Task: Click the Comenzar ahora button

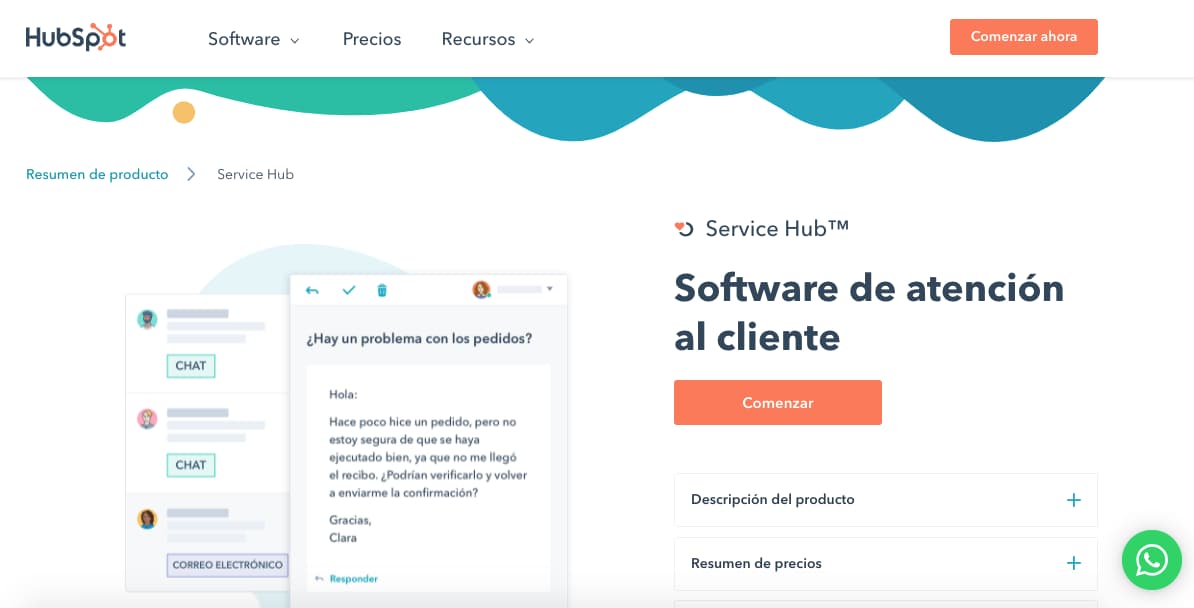Action: [x=1023, y=36]
